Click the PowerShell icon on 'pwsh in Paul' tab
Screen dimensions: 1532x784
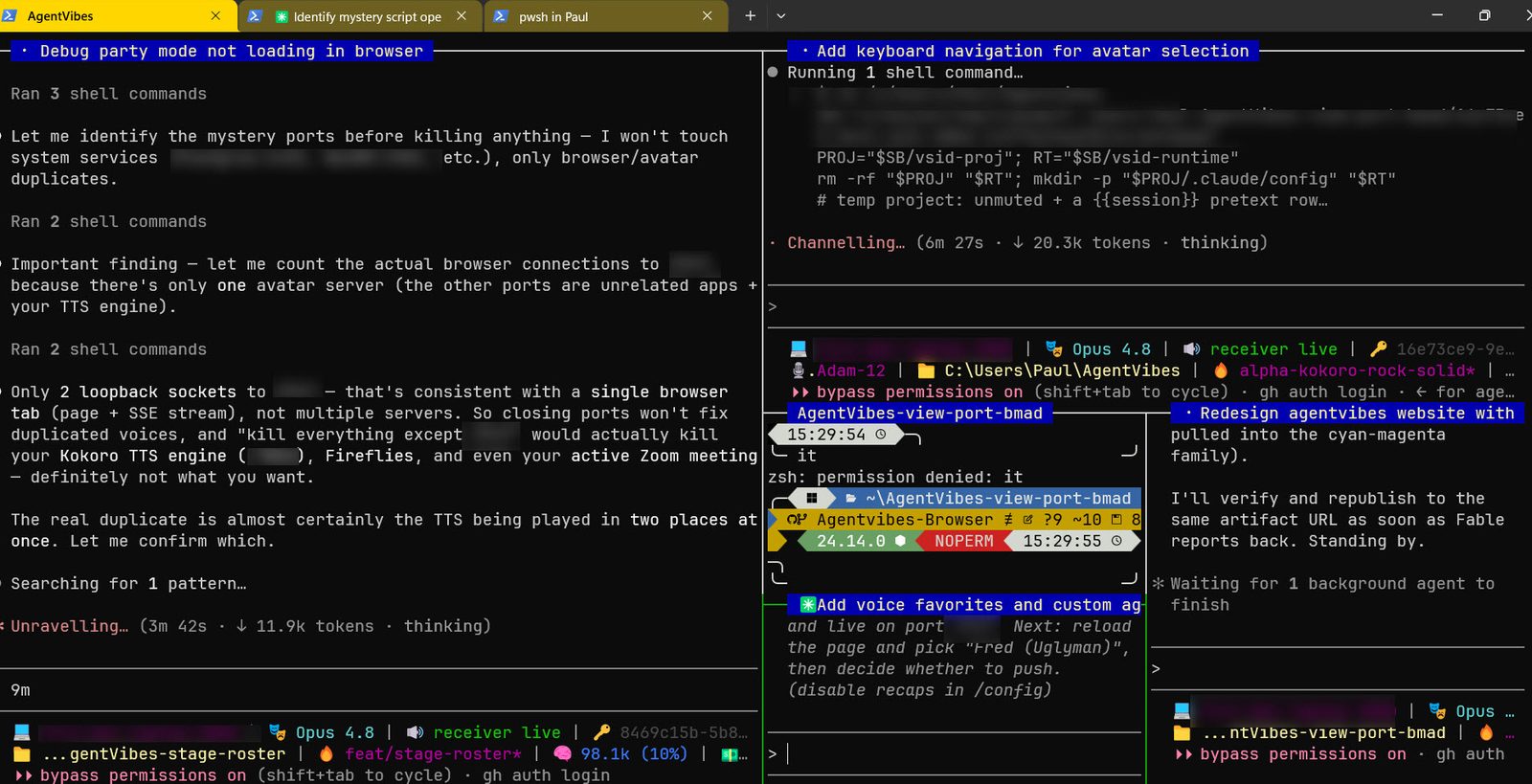(x=501, y=16)
